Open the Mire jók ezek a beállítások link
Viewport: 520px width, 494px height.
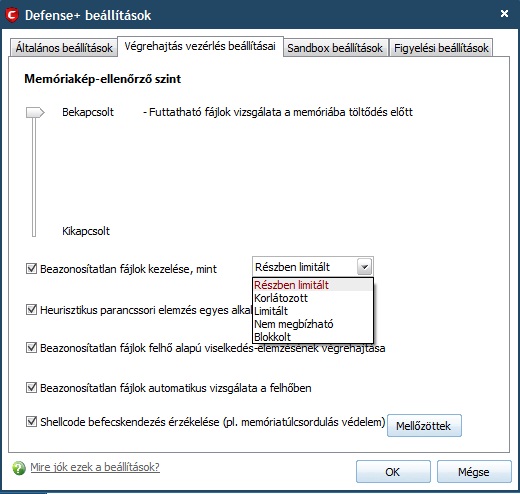click(95, 467)
